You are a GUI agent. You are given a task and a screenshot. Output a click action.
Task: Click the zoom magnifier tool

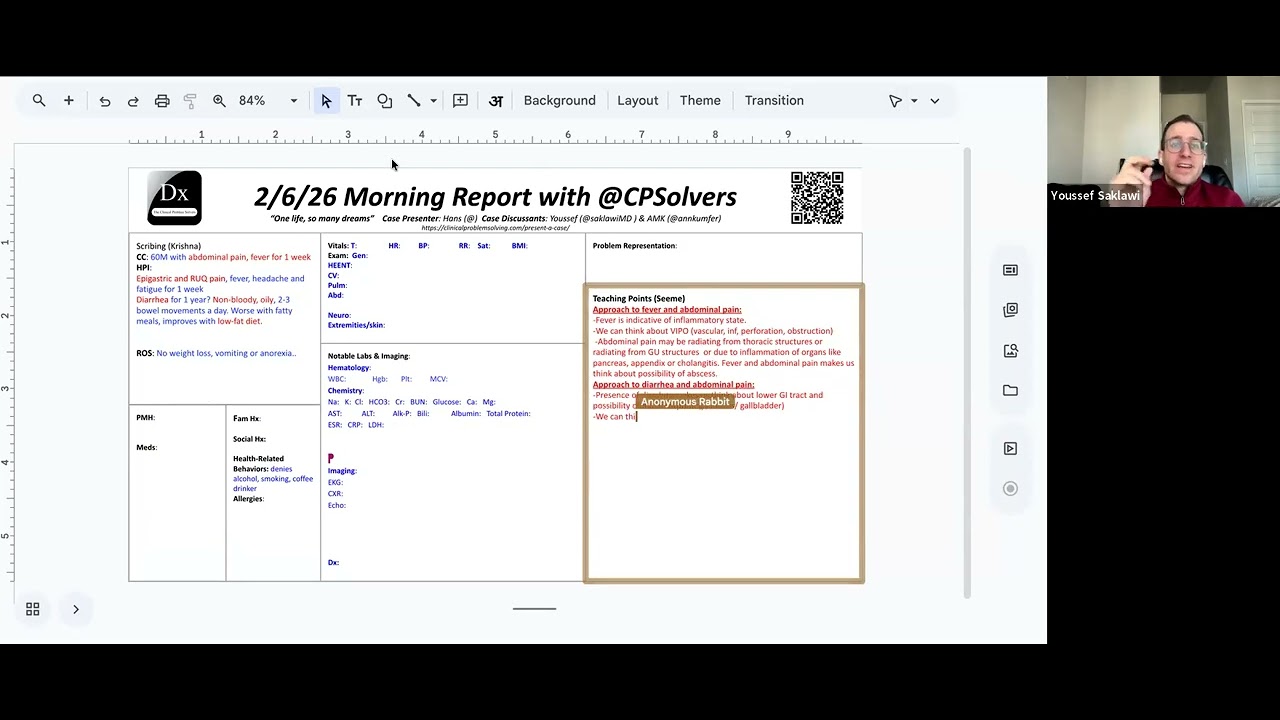point(219,101)
